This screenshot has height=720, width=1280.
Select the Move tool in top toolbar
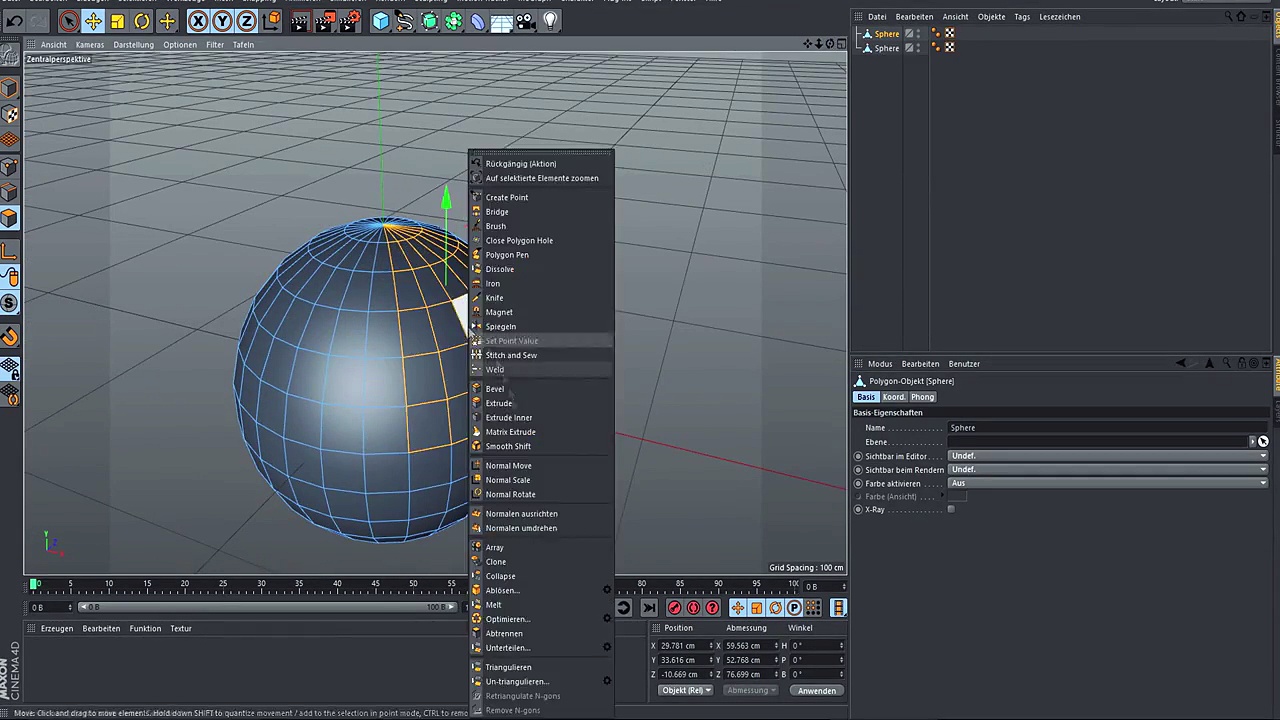pyautogui.click(x=93, y=21)
